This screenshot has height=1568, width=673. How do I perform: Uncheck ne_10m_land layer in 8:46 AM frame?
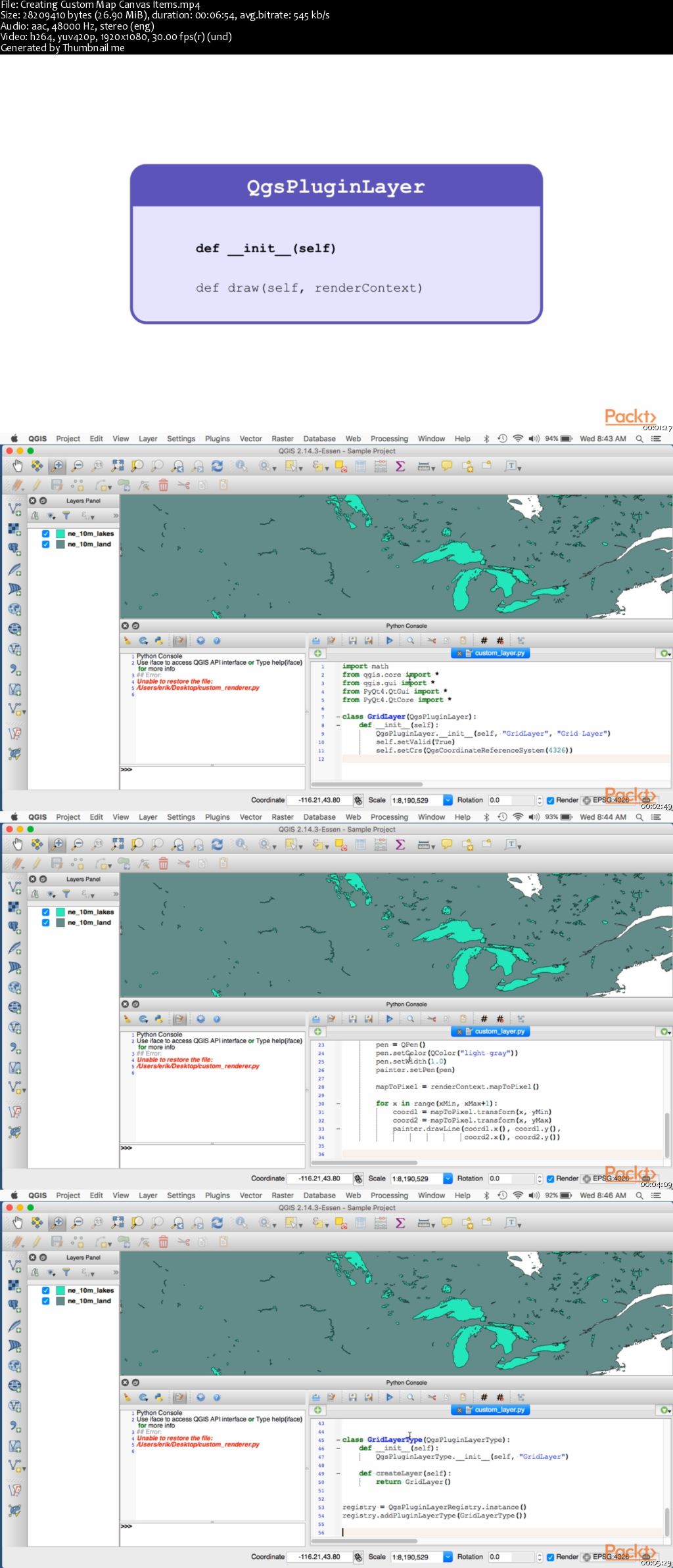click(x=45, y=1301)
